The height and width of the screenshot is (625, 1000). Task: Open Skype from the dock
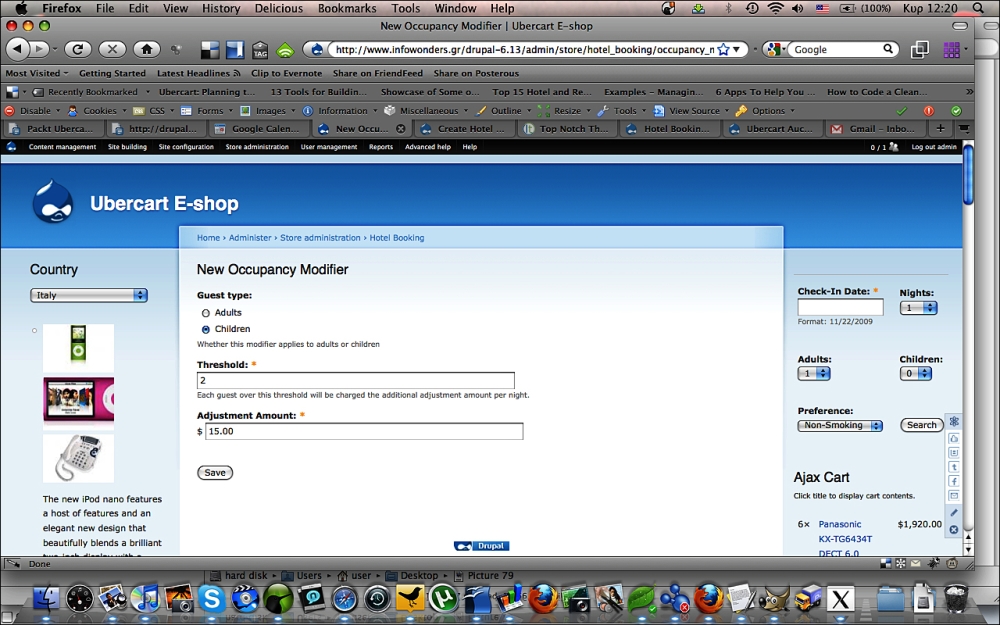coord(211,599)
